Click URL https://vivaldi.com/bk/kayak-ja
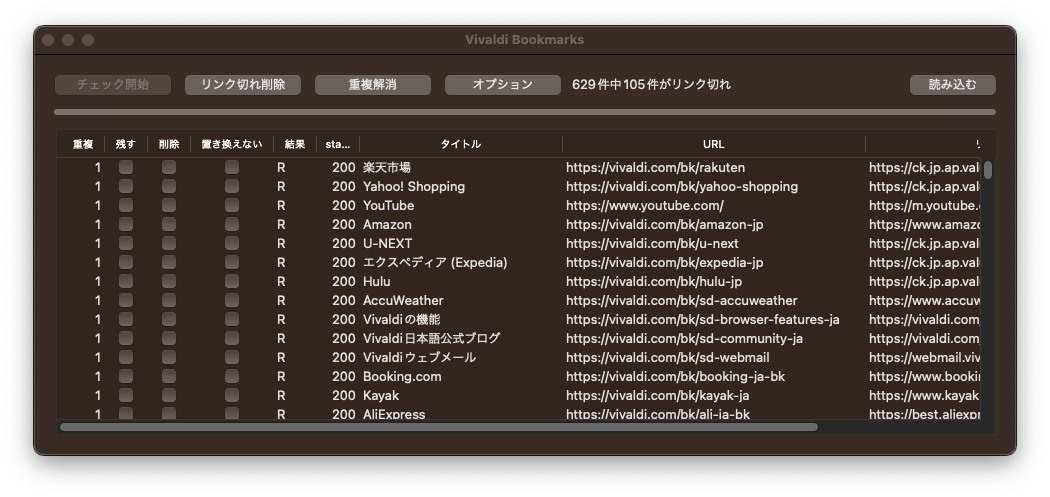This screenshot has height=497, width=1050. pos(657,396)
